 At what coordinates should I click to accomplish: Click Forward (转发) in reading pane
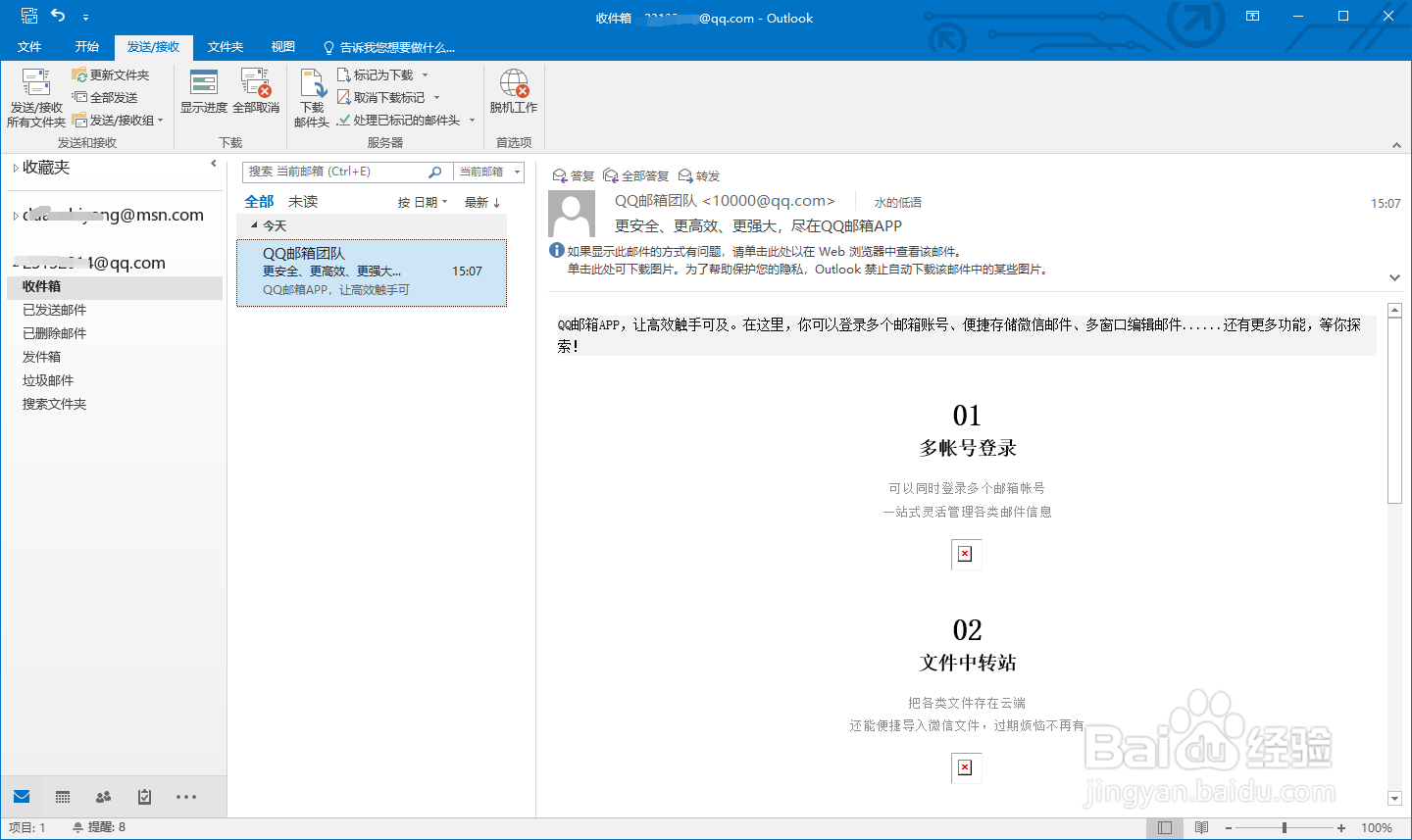(699, 175)
